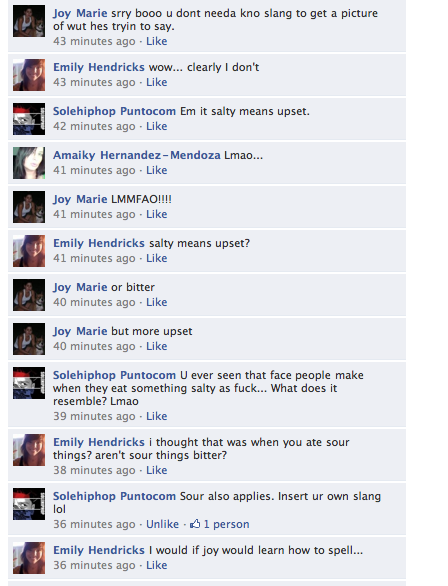
Task: Like Joy Marie's 'but more upset' comment
Action: coord(157,346)
